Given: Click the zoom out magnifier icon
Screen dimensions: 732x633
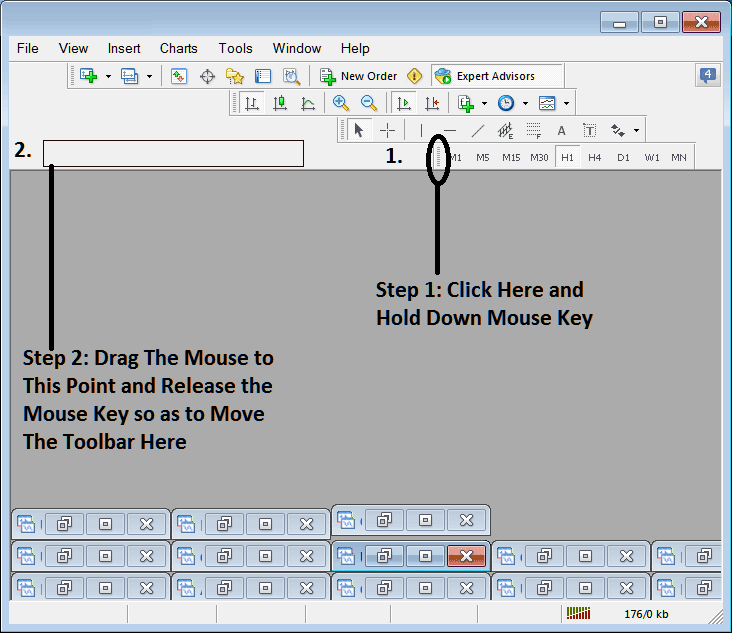Looking at the screenshot, I should tap(368, 103).
